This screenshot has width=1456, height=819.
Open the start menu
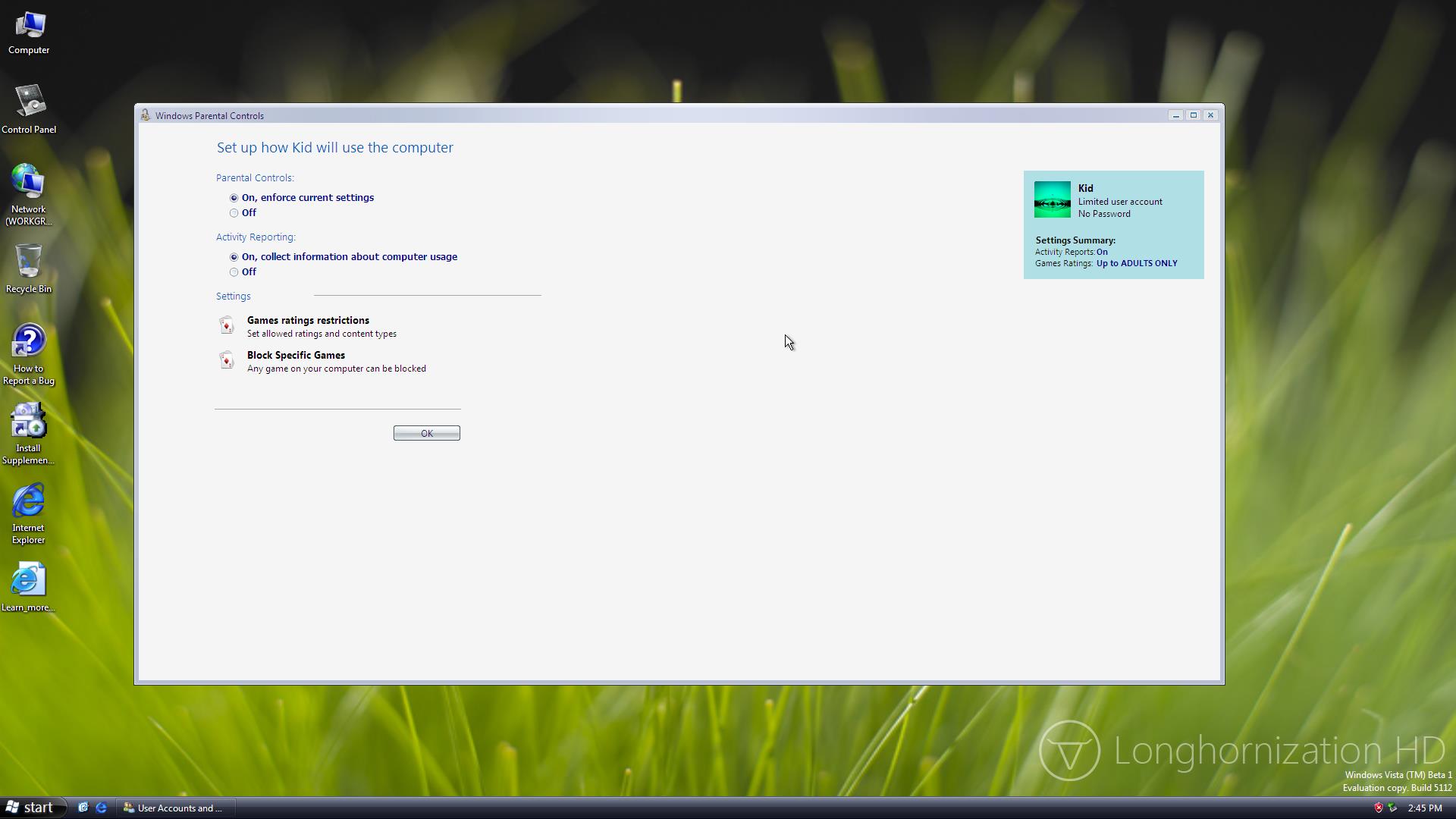pyautogui.click(x=32, y=808)
